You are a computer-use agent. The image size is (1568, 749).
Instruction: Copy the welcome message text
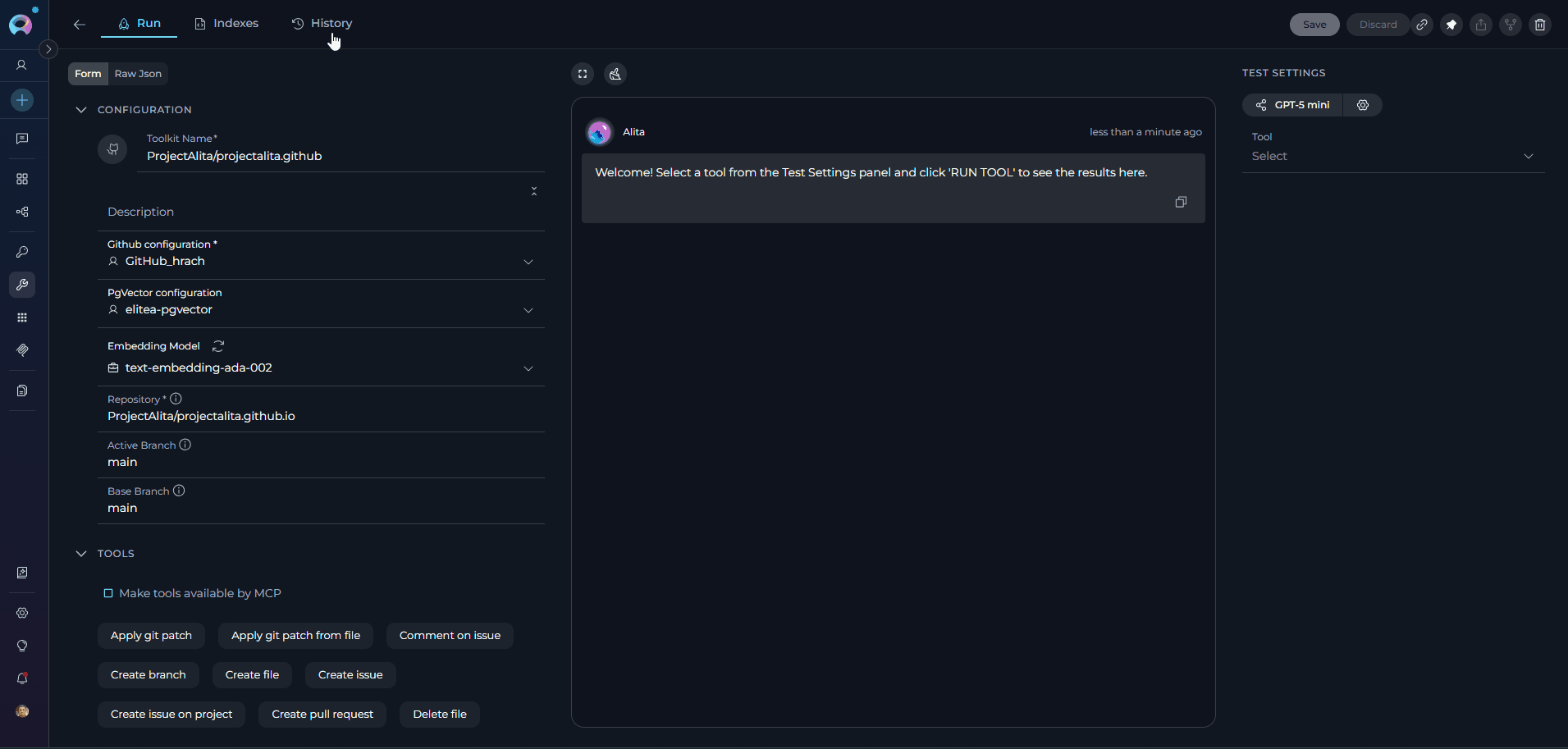[x=1181, y=202]
